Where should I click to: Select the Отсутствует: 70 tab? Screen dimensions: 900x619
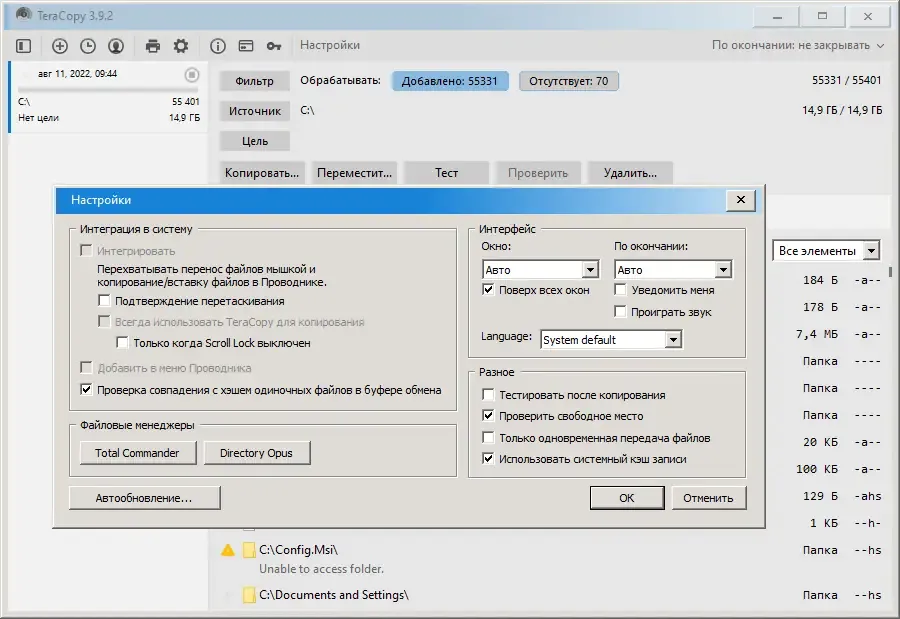(x=568, y=81)
